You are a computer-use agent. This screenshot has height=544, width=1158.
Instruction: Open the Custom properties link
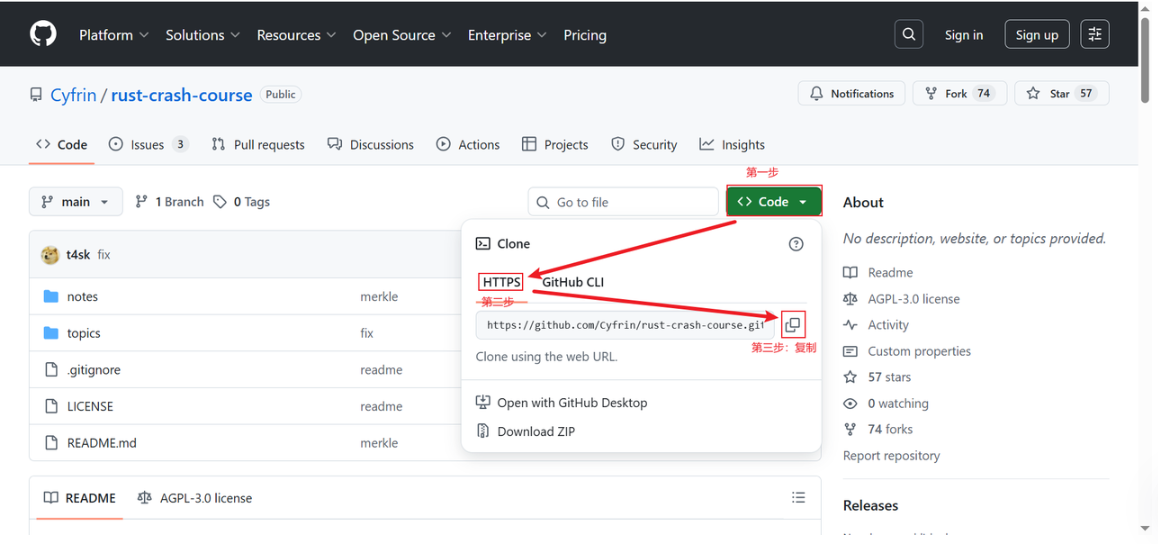pos(907,351)
